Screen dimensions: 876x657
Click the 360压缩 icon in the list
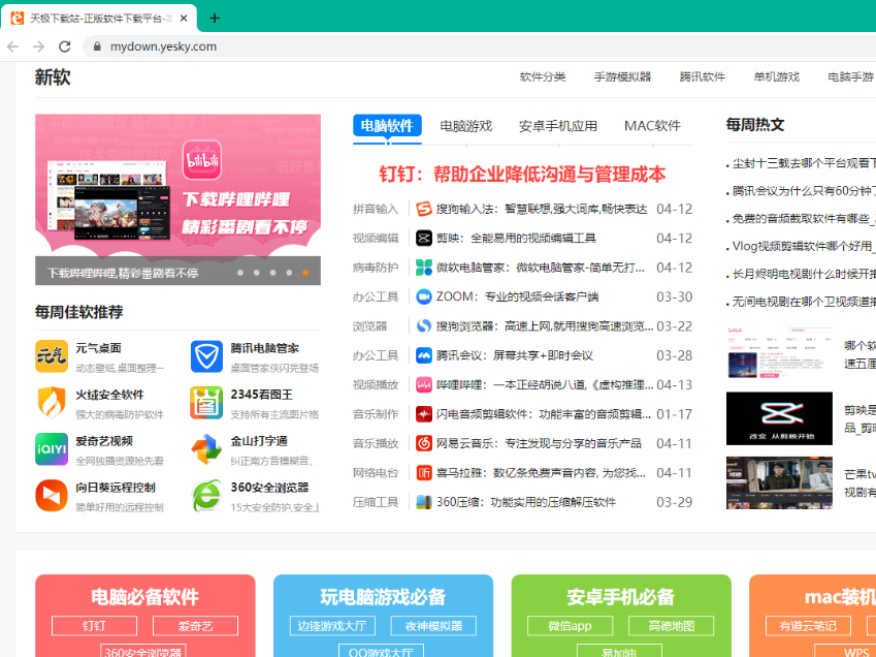424,502
